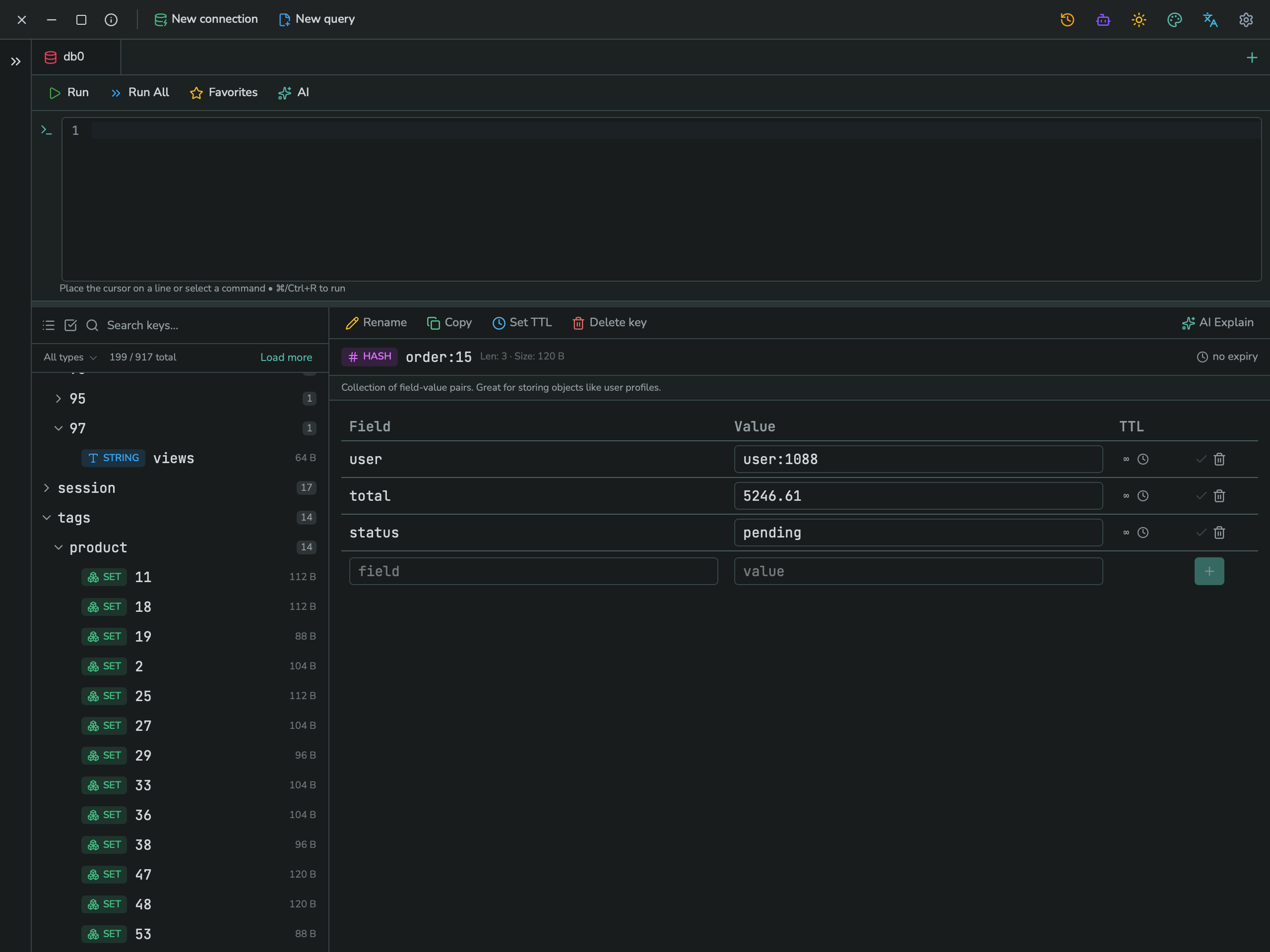Click New query
The height and width of the screenshot is (952, 1270).
tap(317, 19)
